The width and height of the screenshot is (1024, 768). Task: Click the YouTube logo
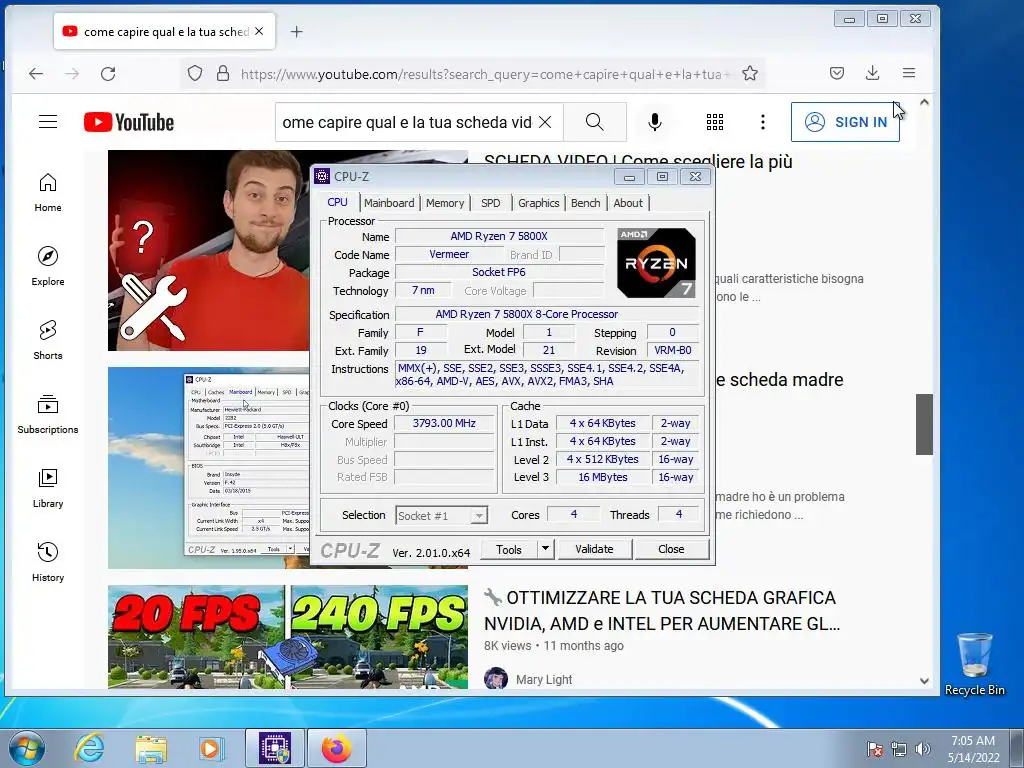129,122
